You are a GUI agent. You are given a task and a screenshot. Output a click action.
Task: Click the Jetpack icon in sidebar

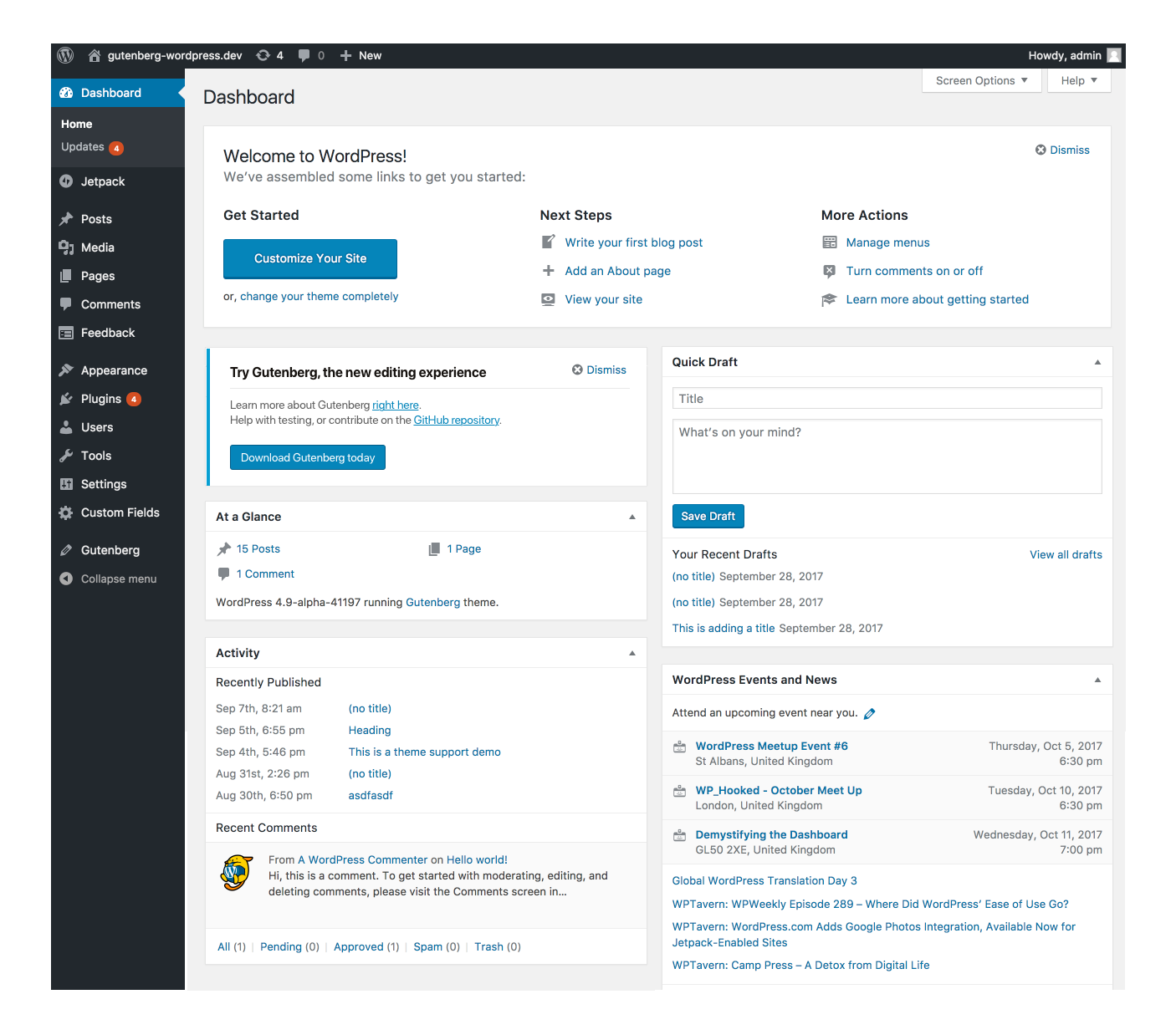pos(66,181)
